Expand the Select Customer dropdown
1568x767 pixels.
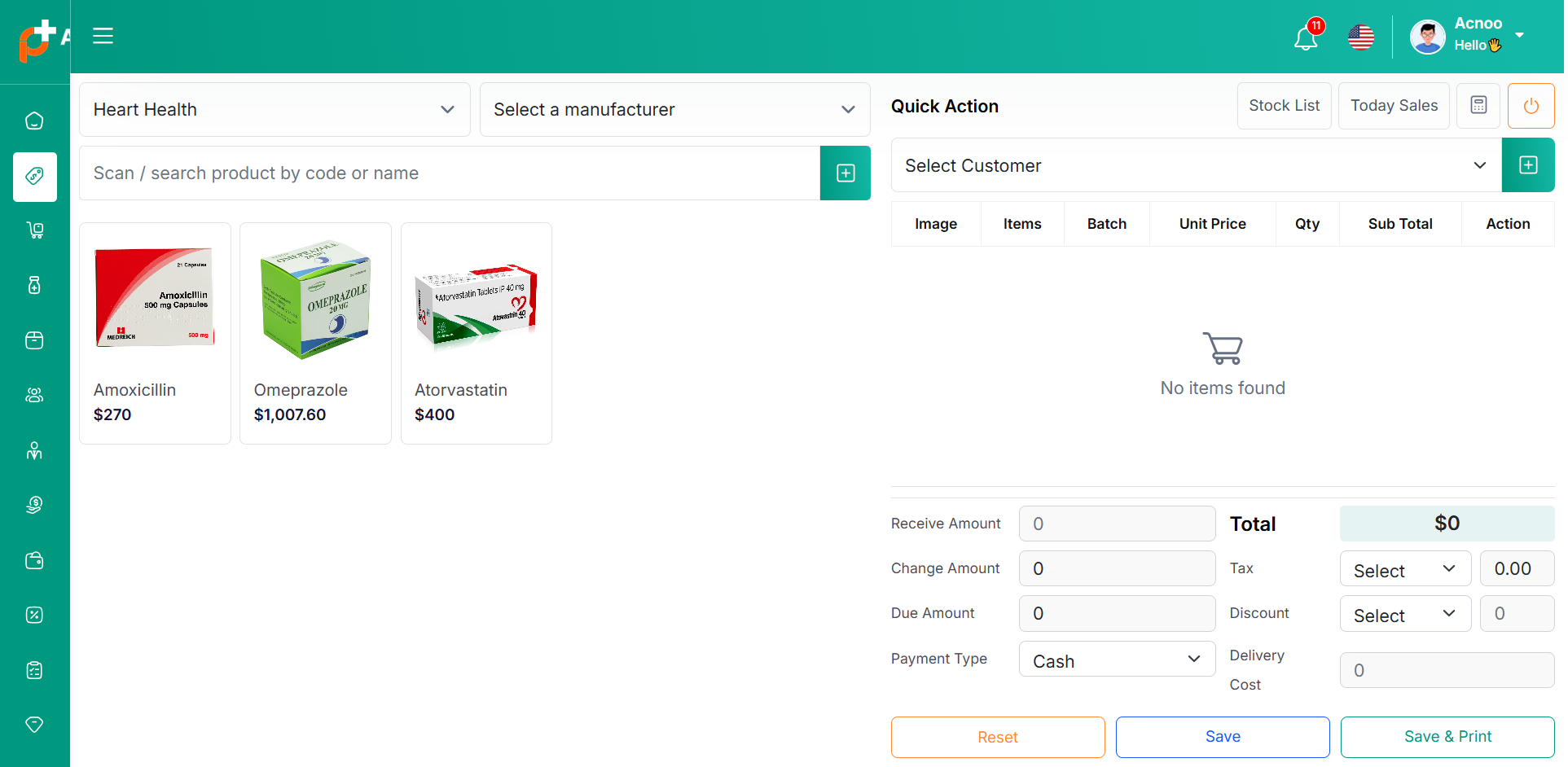(x=1196, y=166)
